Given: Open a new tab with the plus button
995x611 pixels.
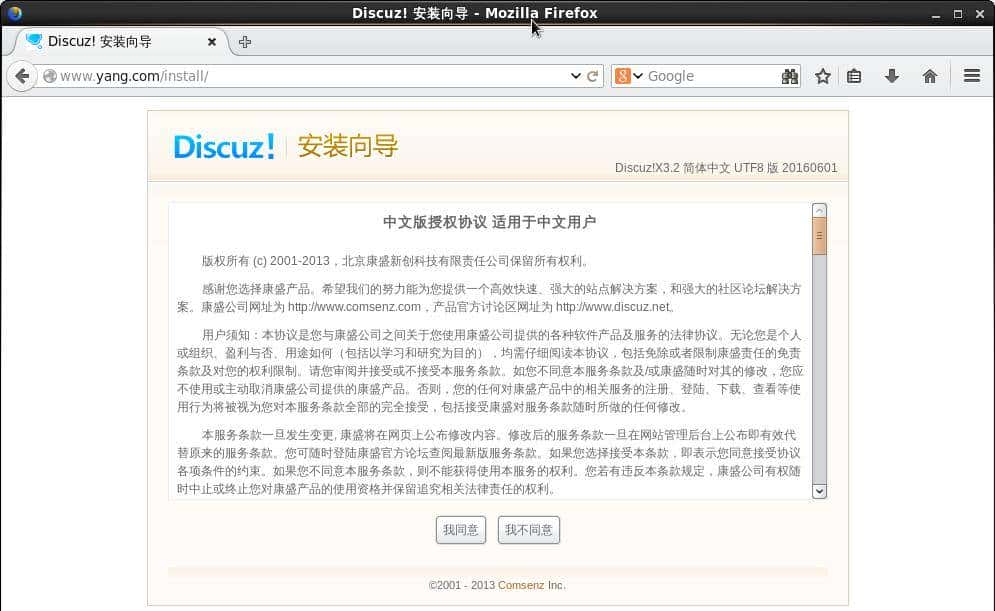Looking at the screenshot, I should pyautogui.click(x=243, y=42).
